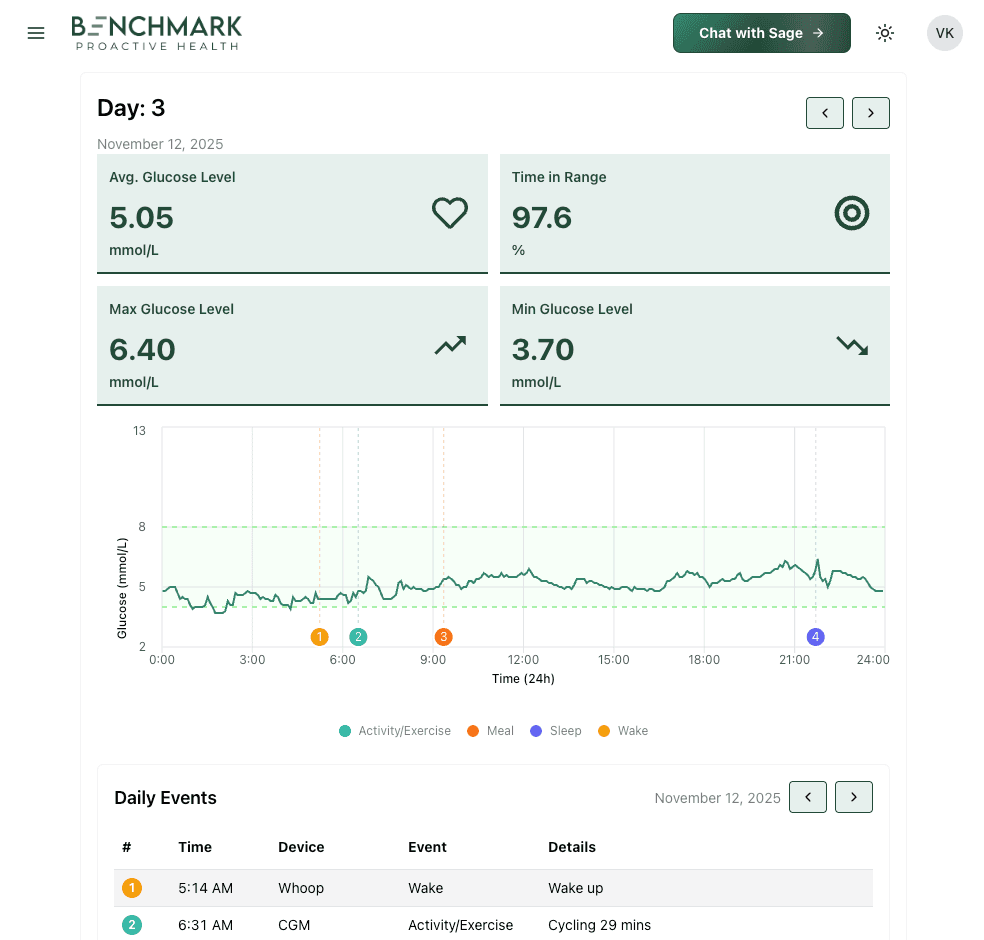Toggle Meal legend item
The width and height of the screenshot is (984, 940).
point(490,731)
